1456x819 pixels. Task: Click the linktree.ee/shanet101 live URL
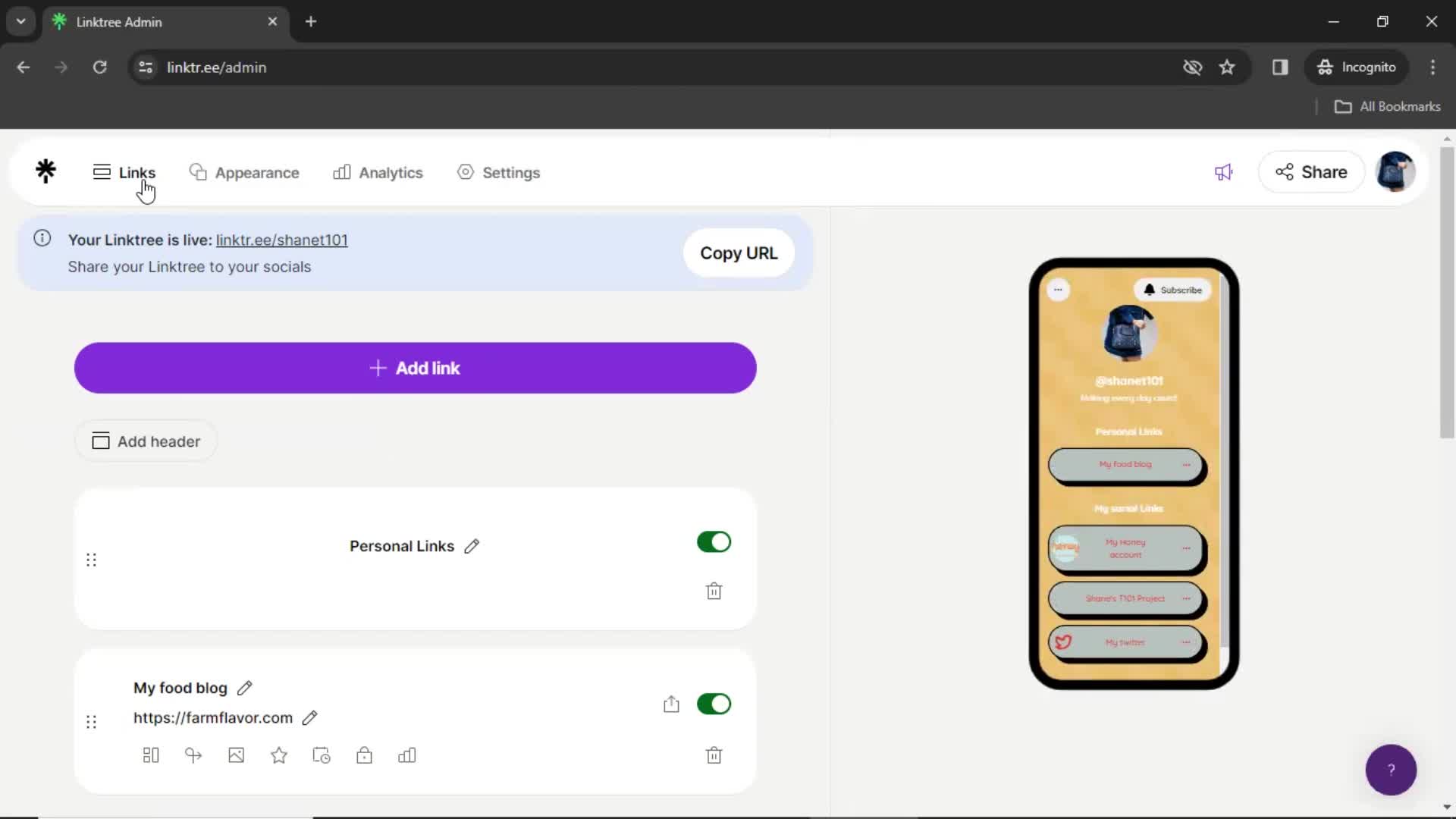pos(282,240)
